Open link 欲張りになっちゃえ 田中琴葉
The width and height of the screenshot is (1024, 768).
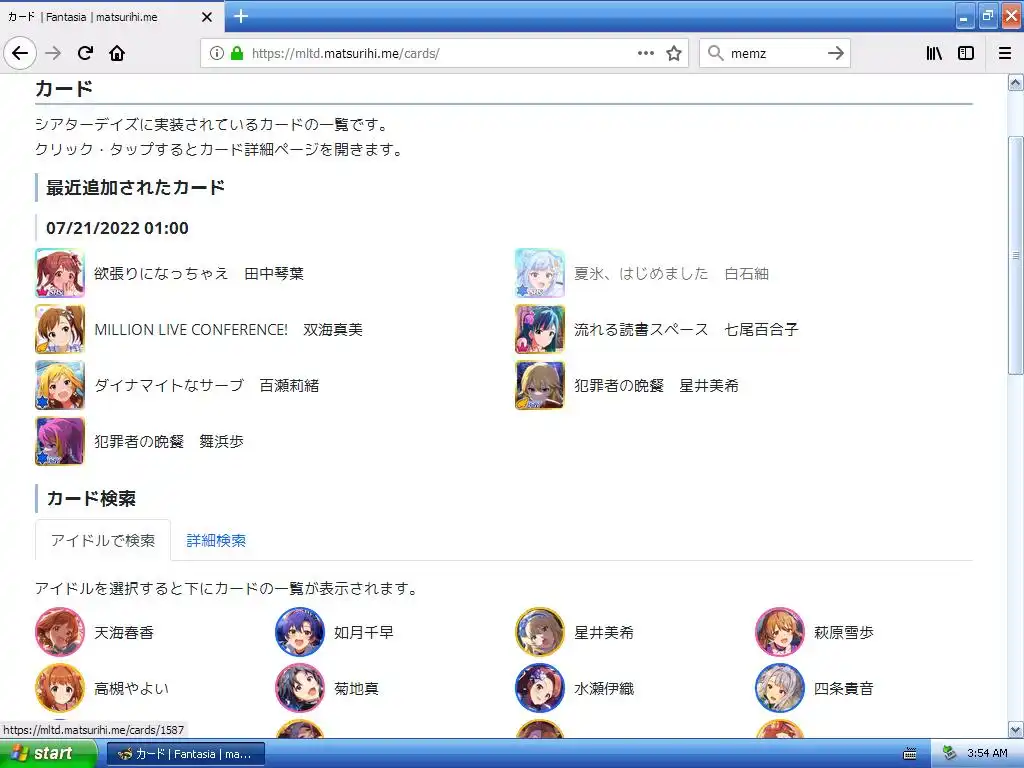(x=199, y=274)
